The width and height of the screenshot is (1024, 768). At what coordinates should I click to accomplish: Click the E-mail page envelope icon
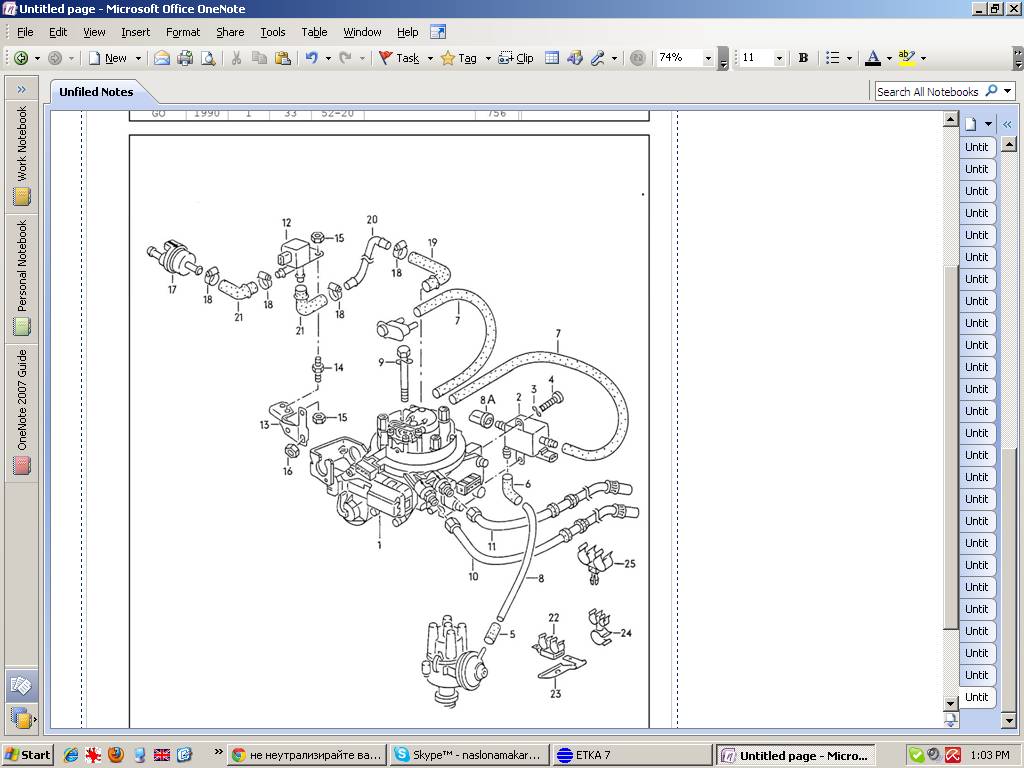click(161, 58)
